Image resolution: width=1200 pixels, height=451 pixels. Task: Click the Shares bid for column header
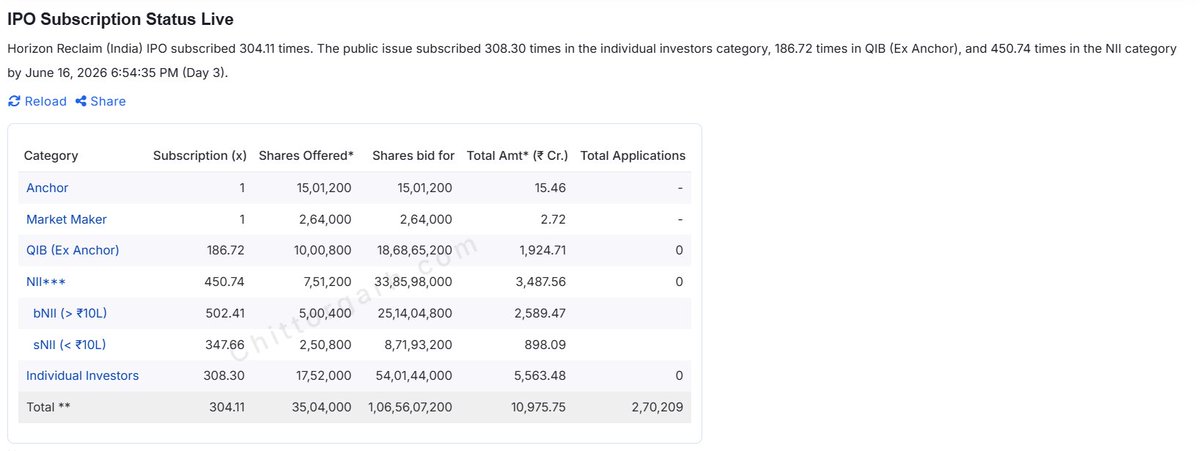[413, 156]
